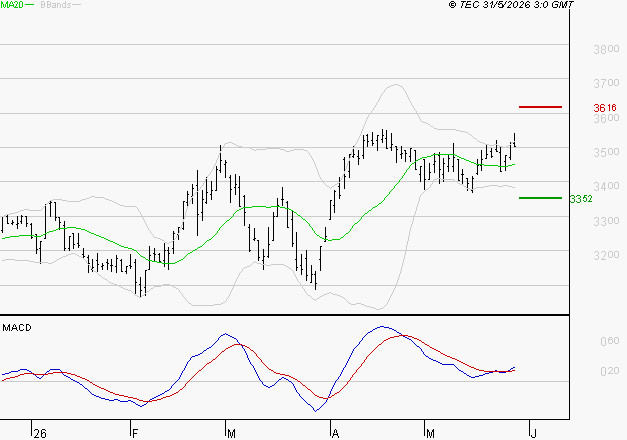Click the TEC 31/5/2026 copyright text
The width and height of the screenshot is (627, 440).
511,4
